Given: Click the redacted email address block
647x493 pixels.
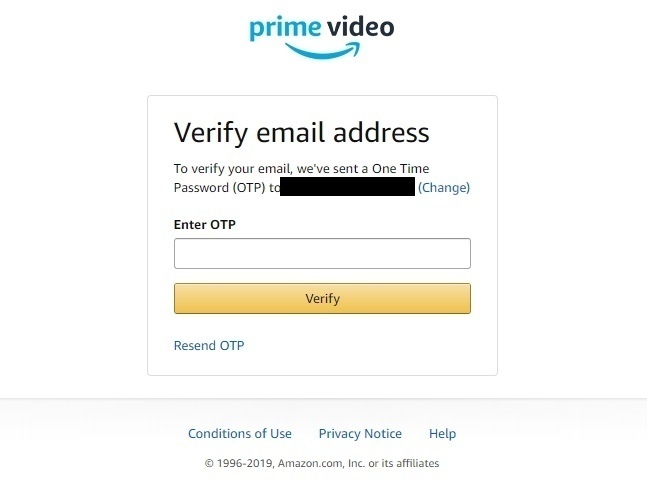Looking at the screenshot, I should [347, 186].
